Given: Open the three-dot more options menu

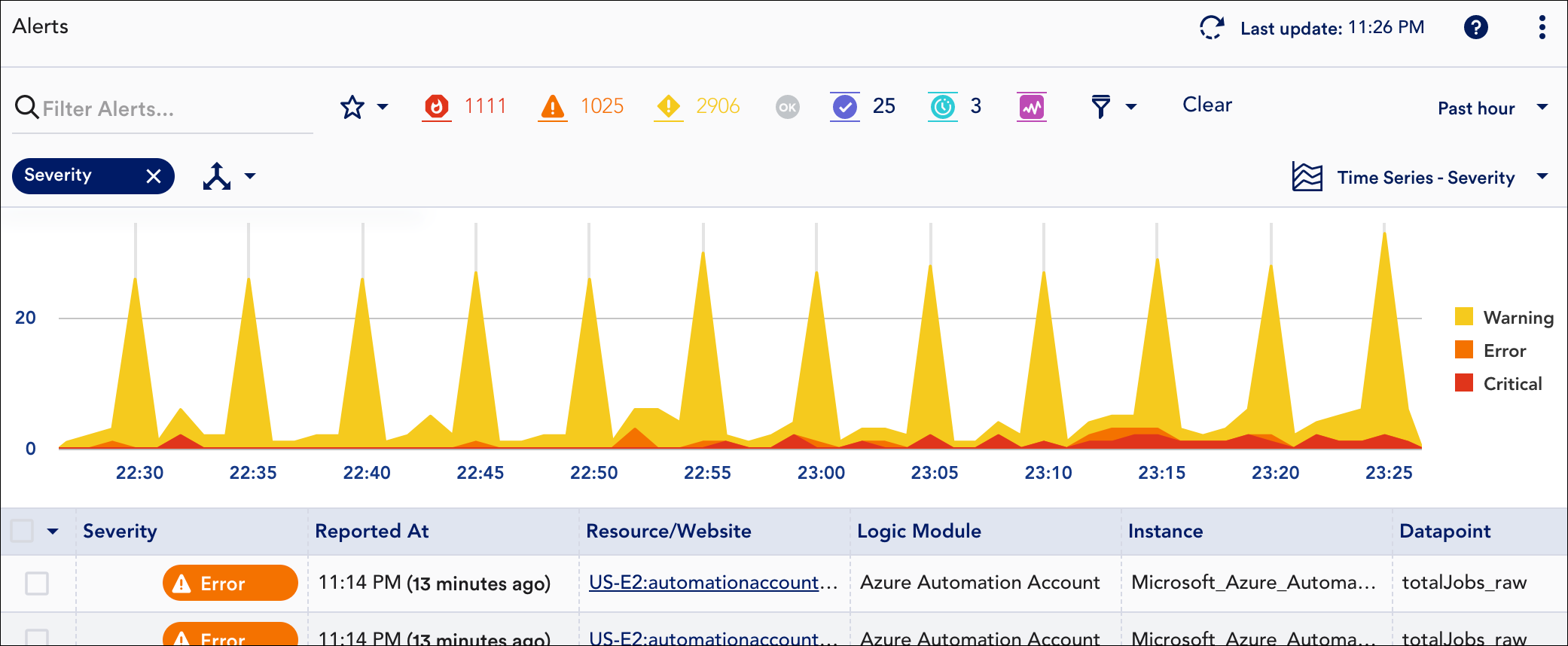Looking at the screenshot, I should [1542, 28].
